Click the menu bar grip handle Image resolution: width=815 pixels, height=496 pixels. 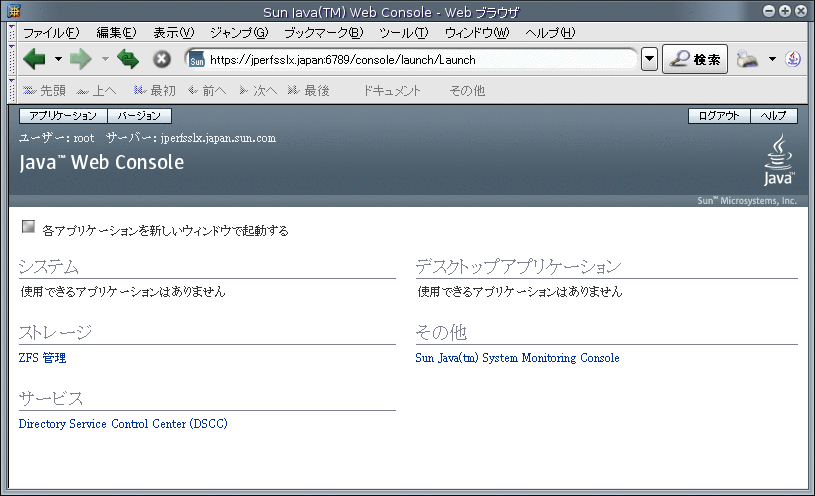click(x=12, y=32)
